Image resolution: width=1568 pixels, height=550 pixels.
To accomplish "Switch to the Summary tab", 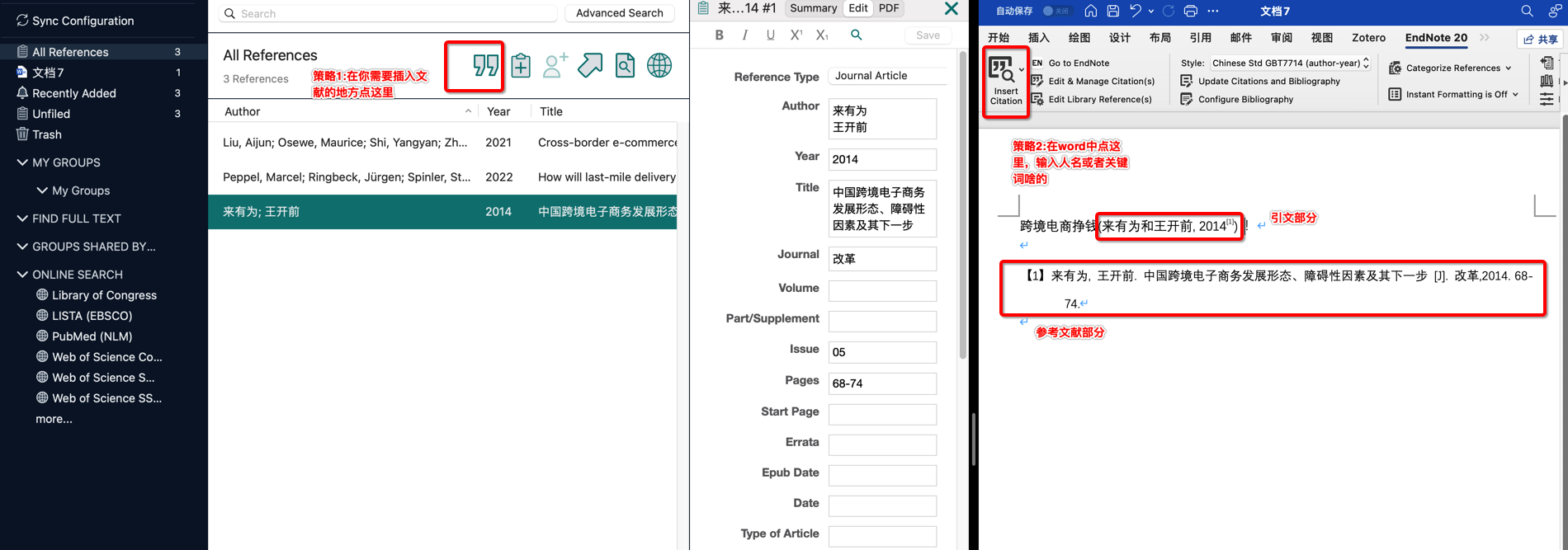I will pos(813,8).
